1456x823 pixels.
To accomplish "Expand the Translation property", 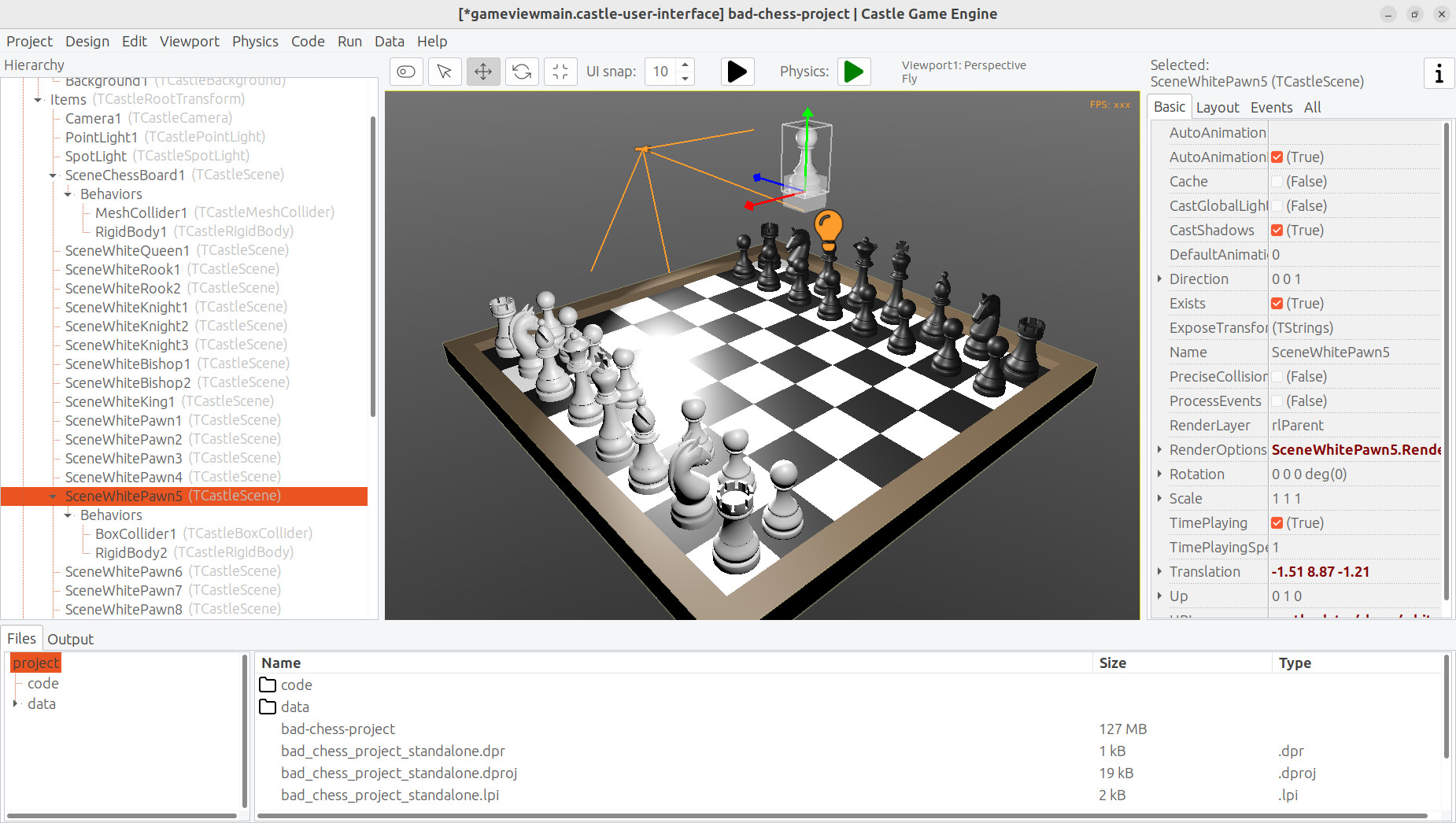I will click(1159, 572).
